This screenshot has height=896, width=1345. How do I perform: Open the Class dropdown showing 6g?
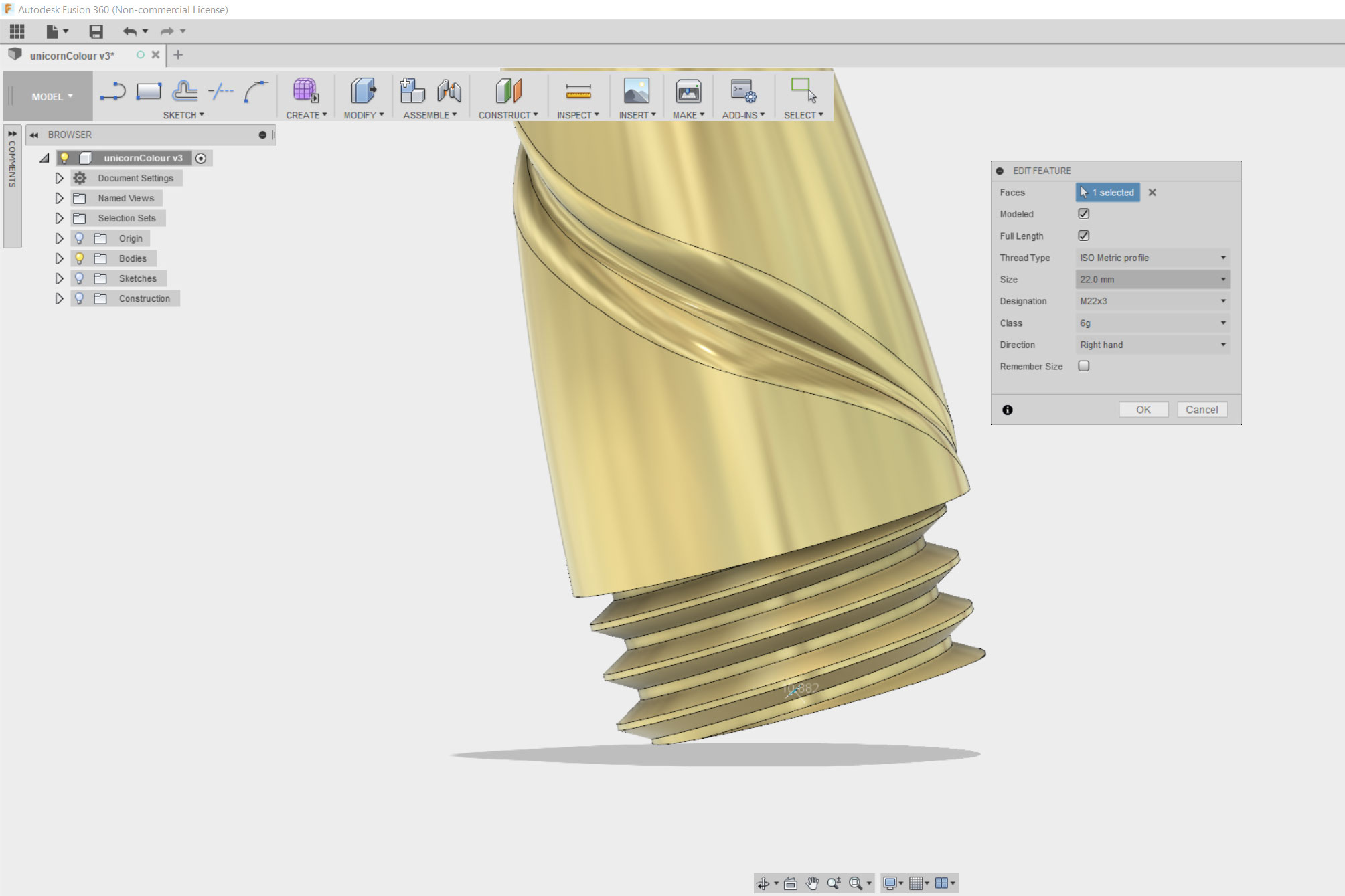1152,323
